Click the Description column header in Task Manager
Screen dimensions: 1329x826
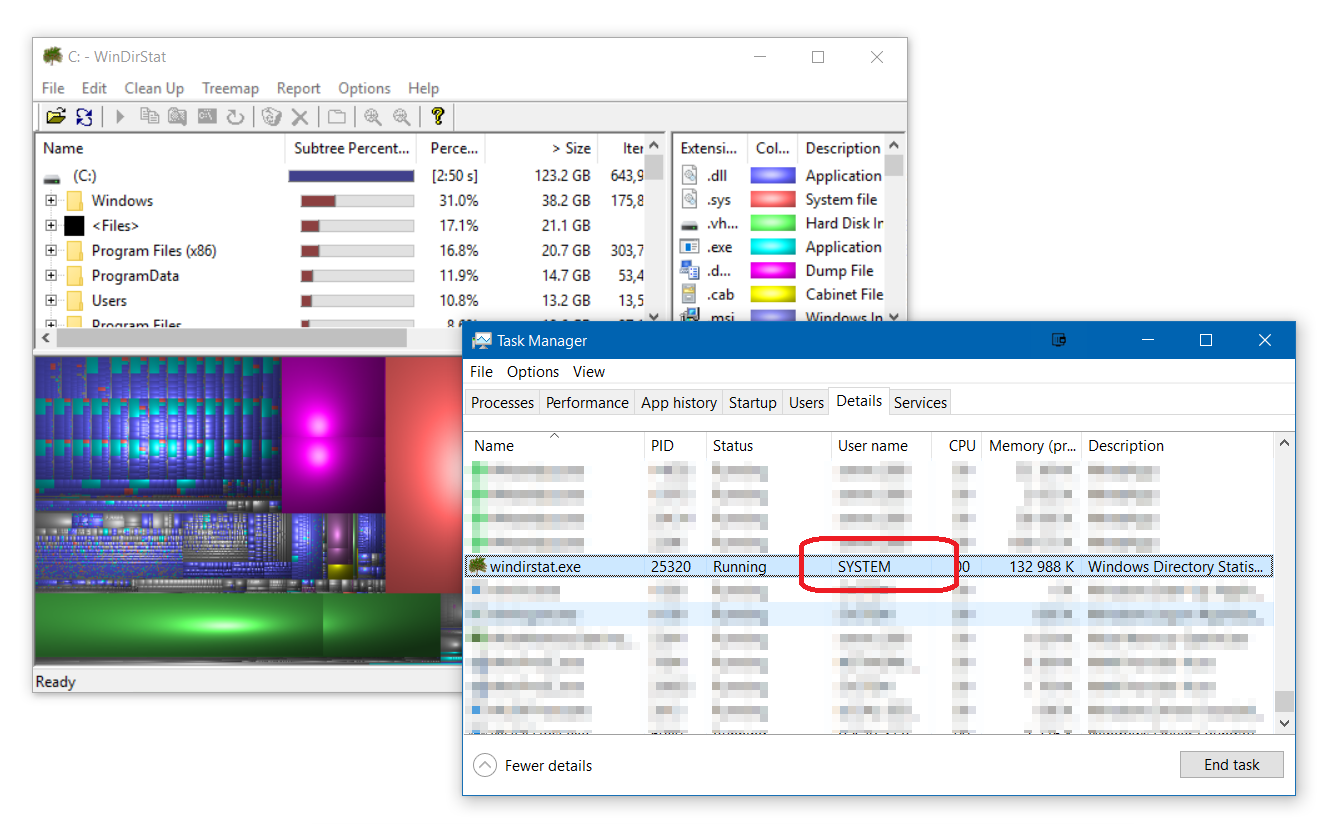point(1177,446)
